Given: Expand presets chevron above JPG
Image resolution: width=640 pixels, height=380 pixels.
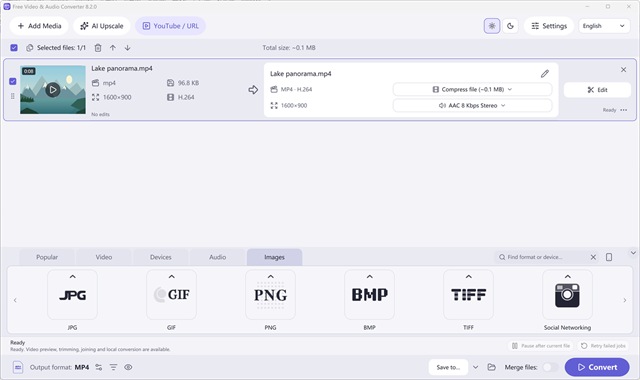Looking at the screenshot, I should point(72,277).
